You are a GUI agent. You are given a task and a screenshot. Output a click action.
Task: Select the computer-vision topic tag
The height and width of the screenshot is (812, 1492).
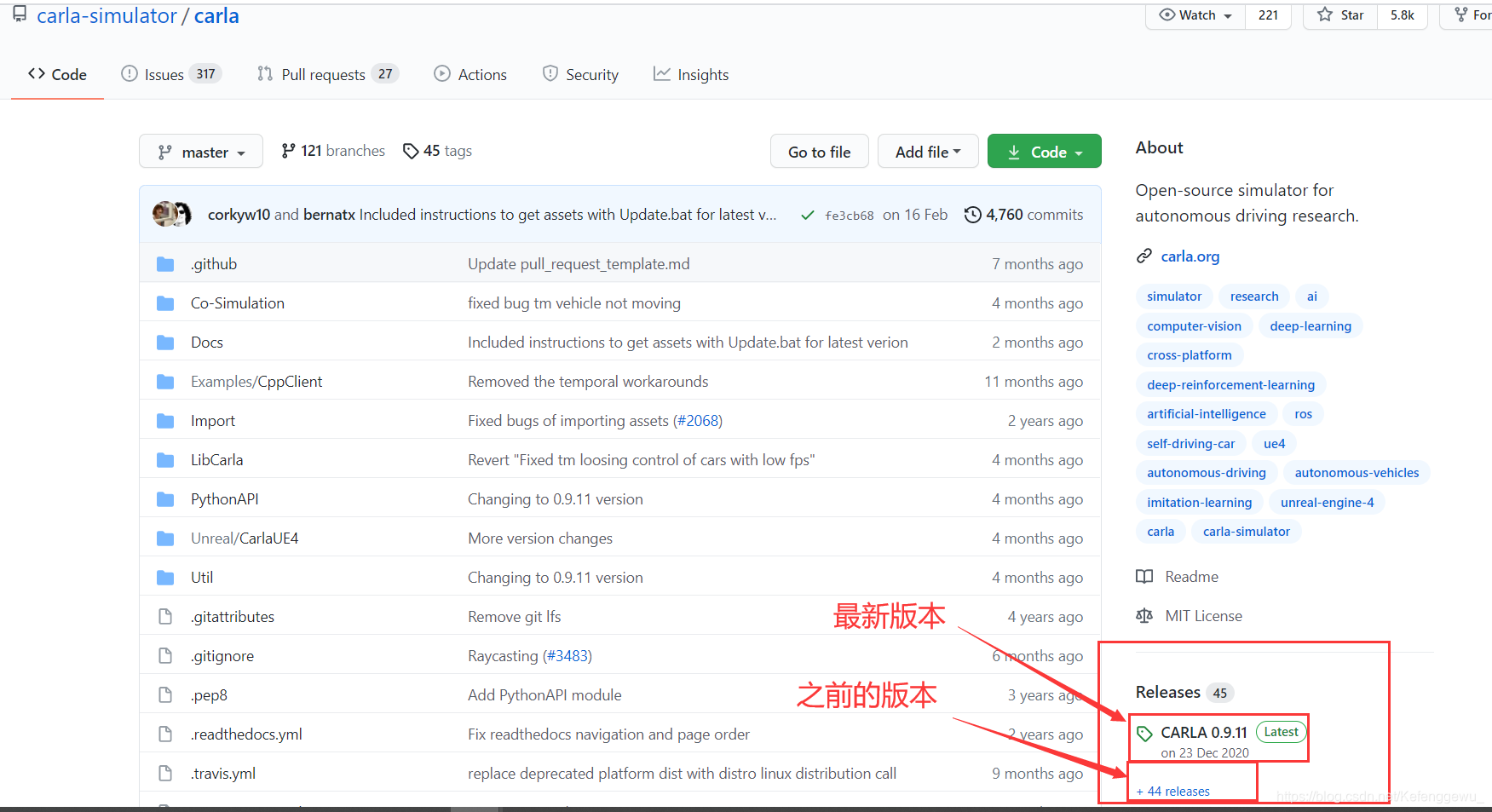(x=1195, y=326)
